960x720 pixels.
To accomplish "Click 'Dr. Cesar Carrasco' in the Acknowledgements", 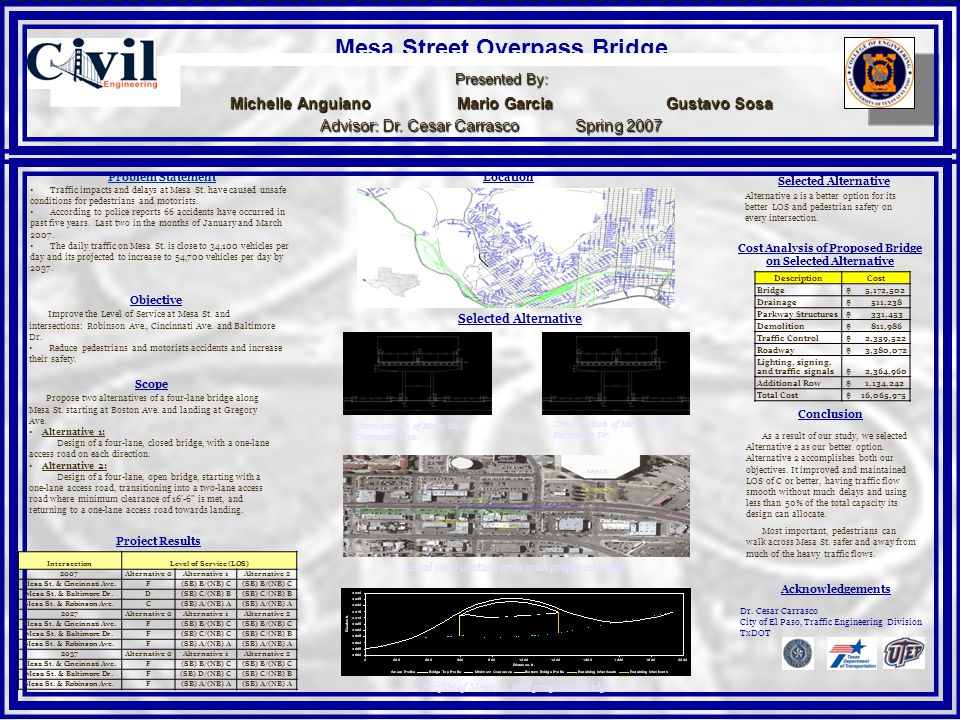I will pyautogui.click(x=778, y=611).
